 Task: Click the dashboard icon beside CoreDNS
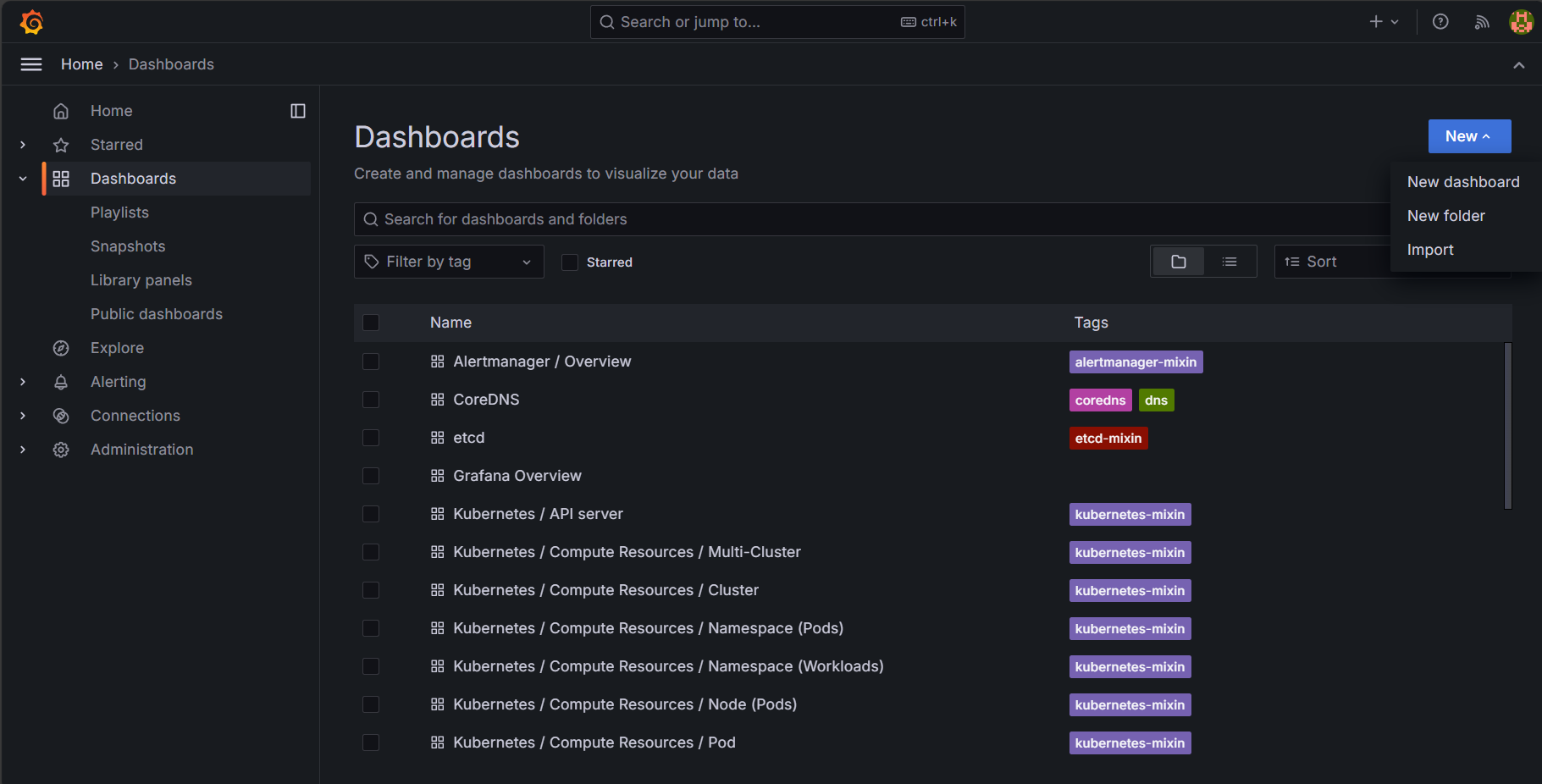pyautogui.click(x=438, y=400)
